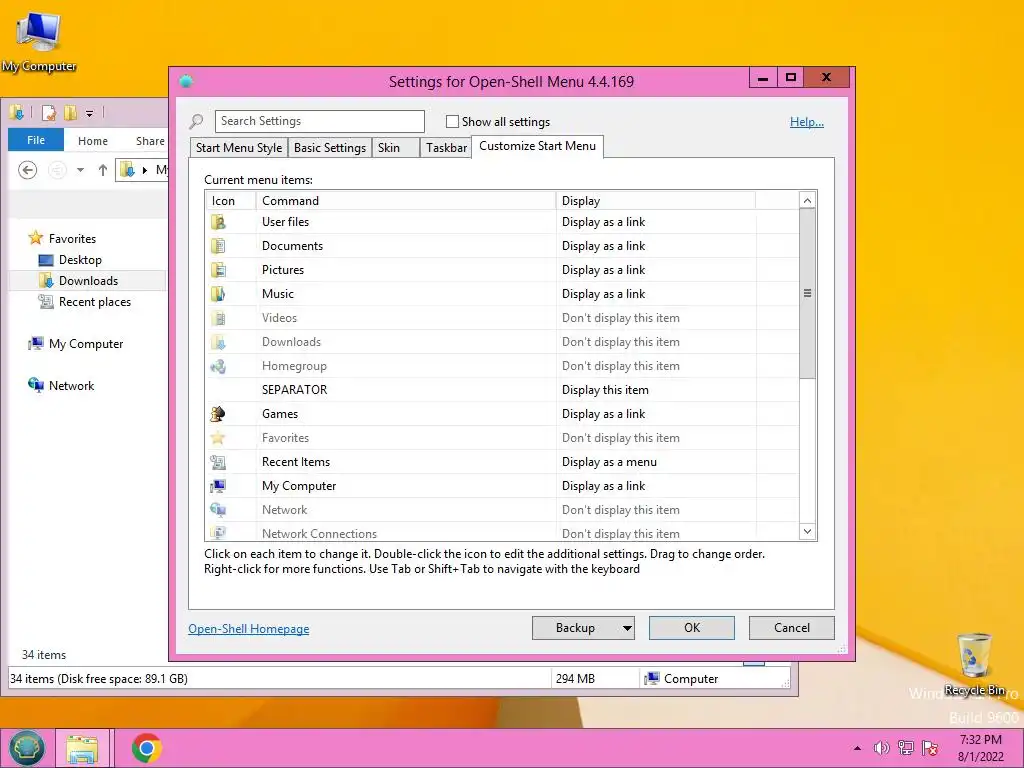Change User files display setting

coord(603,222)
